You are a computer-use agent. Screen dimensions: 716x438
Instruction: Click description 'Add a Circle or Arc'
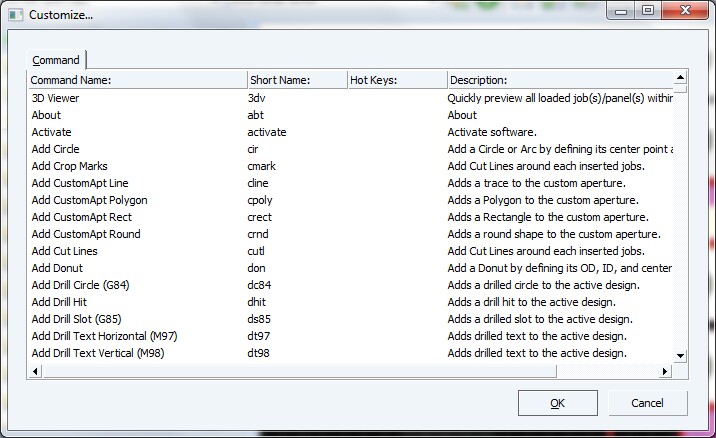coord(560,149)
